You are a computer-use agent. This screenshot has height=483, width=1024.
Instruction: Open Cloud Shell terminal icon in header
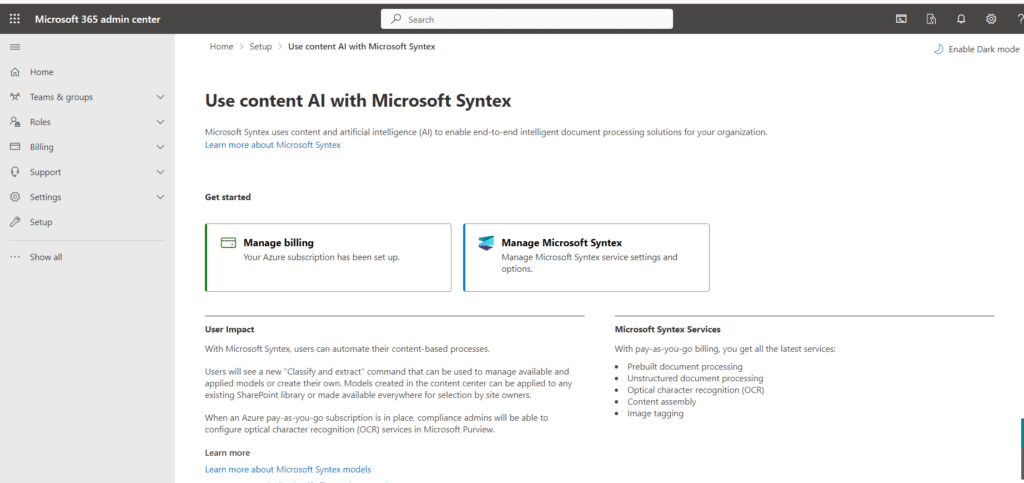pyautogui.click(x=901, y=19)
